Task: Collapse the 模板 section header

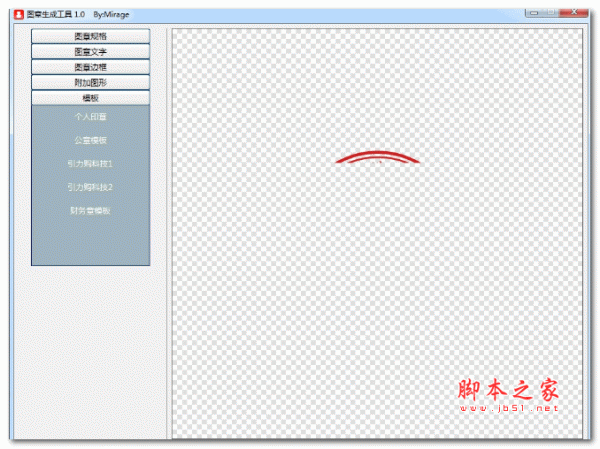Action: click(90, 98)
